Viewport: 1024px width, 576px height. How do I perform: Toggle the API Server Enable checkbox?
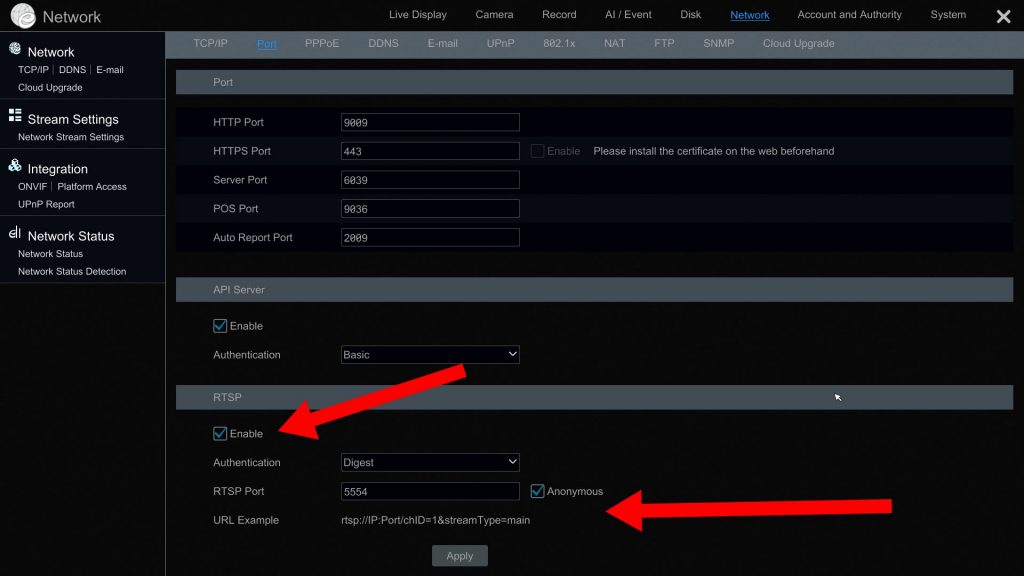click(220, 325)
